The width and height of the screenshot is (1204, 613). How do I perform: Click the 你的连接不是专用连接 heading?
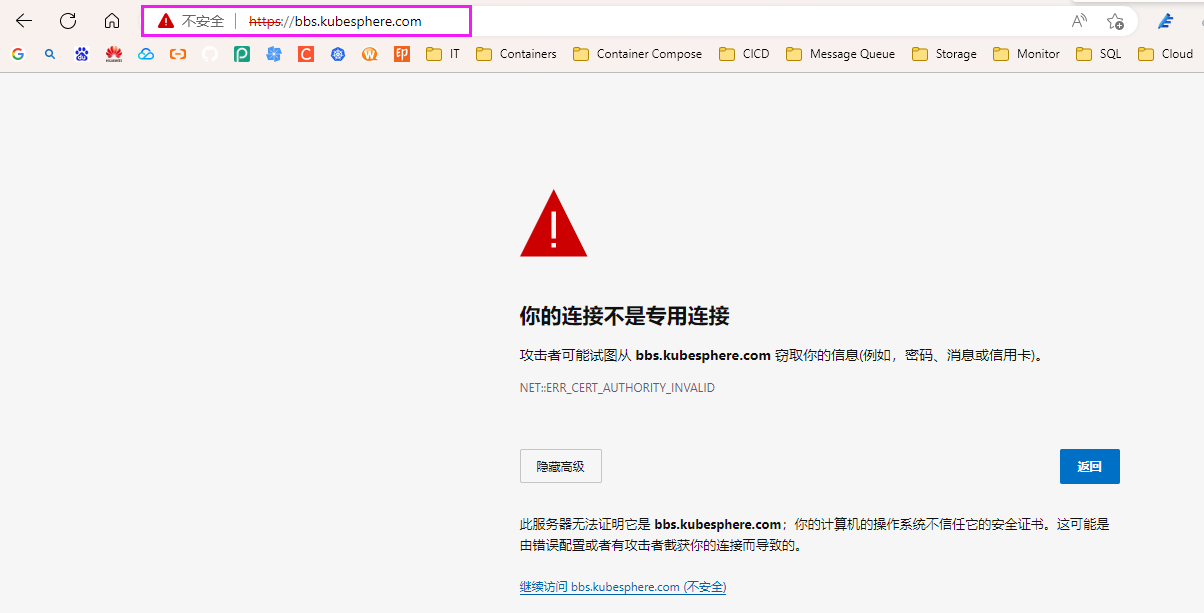pos(625,317)
